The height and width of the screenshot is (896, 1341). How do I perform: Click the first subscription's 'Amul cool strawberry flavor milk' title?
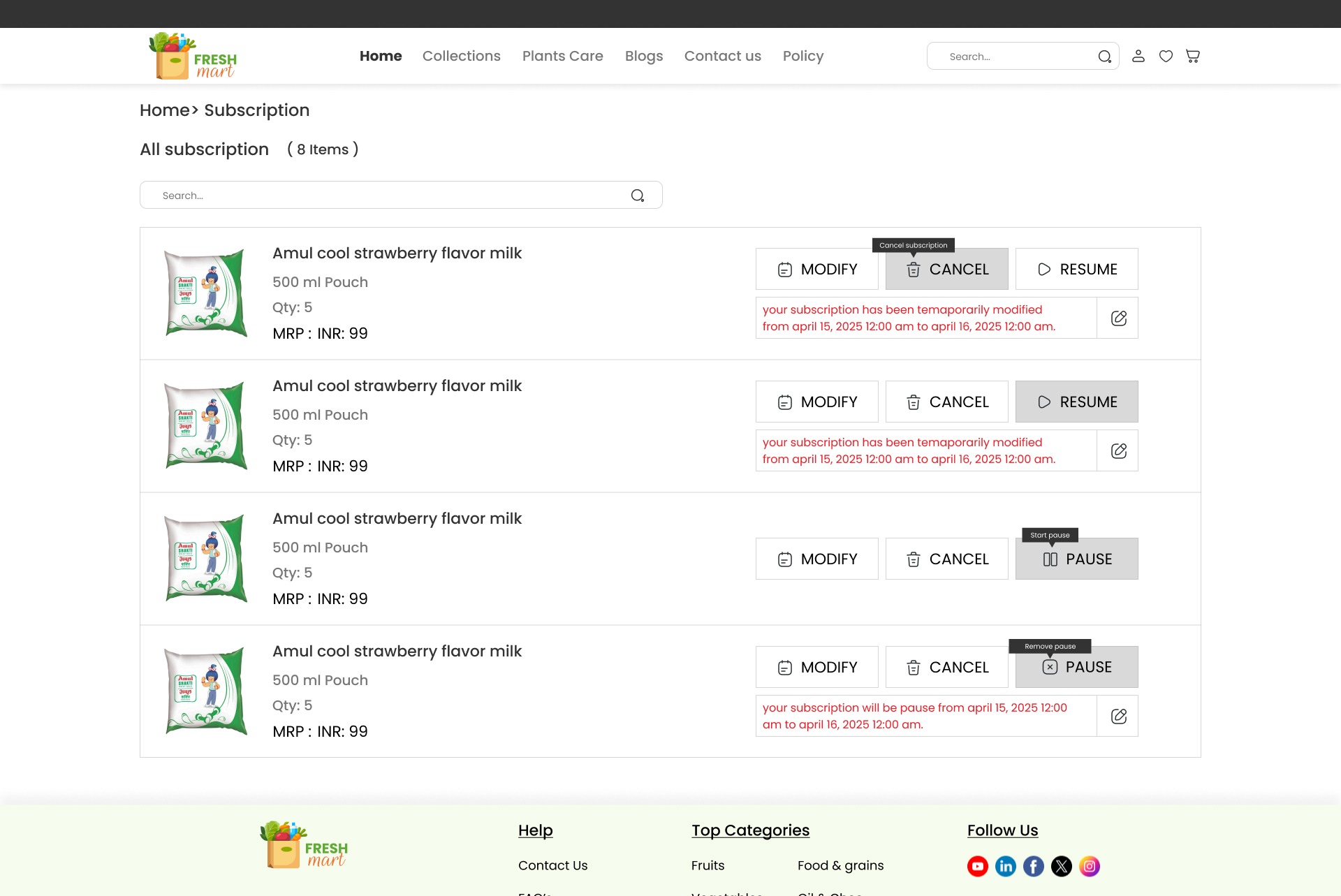click(397, 253)
